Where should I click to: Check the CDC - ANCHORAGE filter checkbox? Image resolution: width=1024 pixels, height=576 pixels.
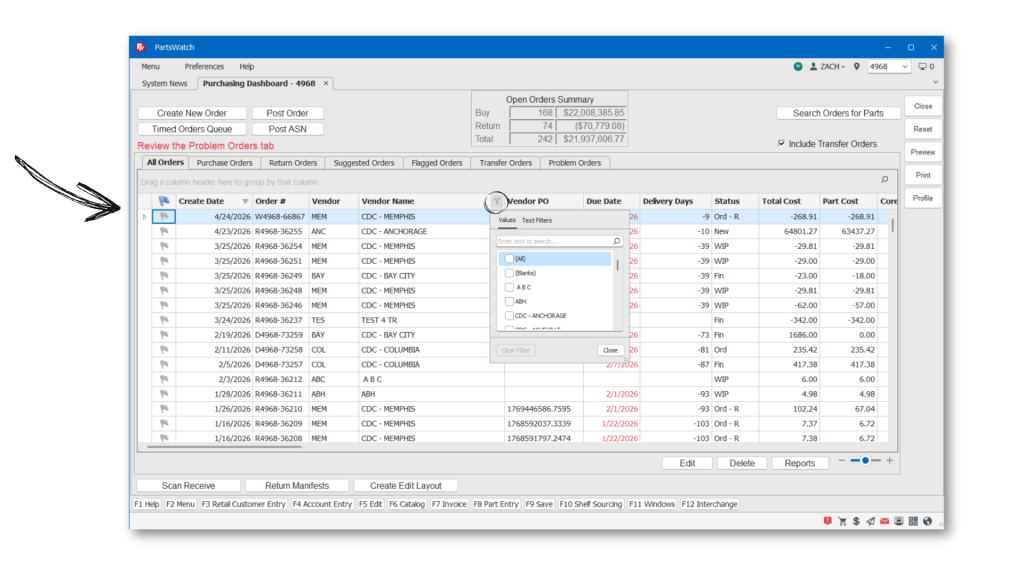click(509, 315)
